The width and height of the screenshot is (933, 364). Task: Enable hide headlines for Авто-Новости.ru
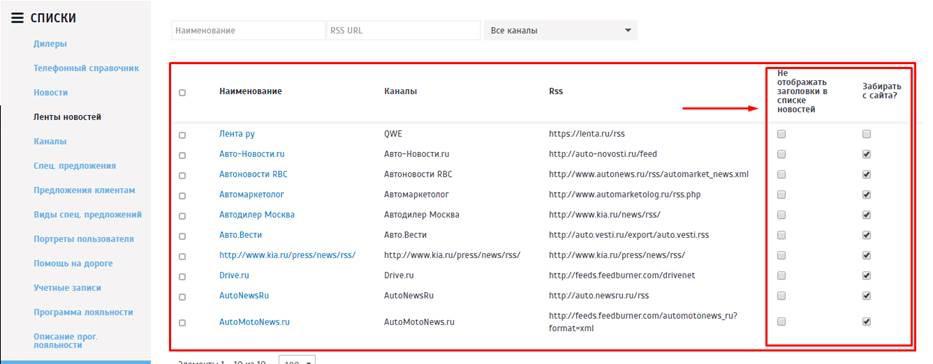click(781, 154)
